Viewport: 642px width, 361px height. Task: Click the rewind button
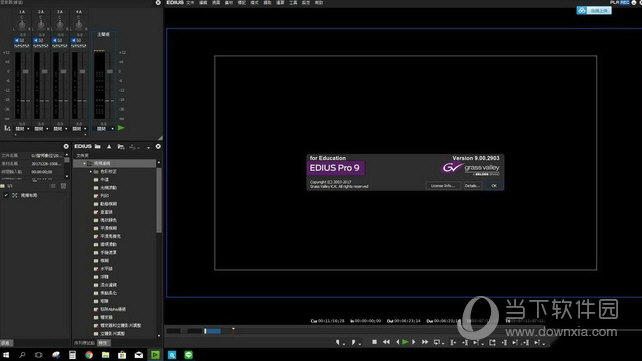386,342
